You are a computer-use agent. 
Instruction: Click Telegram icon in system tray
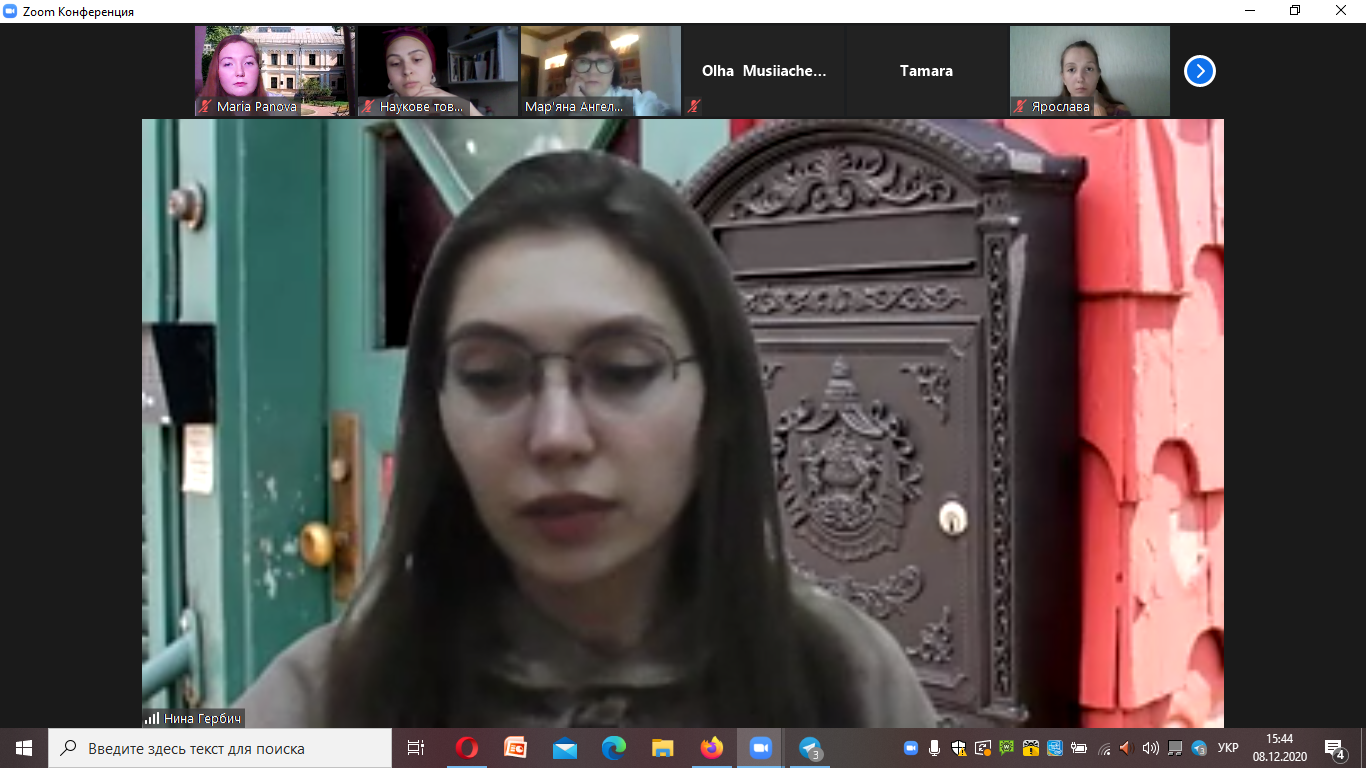tap(1200, 748)
